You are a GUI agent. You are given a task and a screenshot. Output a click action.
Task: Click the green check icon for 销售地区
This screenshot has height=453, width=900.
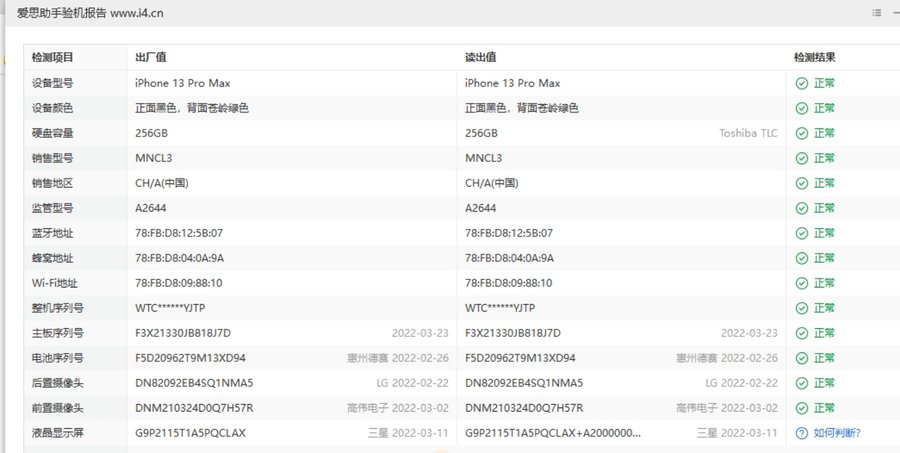(801, 183)
